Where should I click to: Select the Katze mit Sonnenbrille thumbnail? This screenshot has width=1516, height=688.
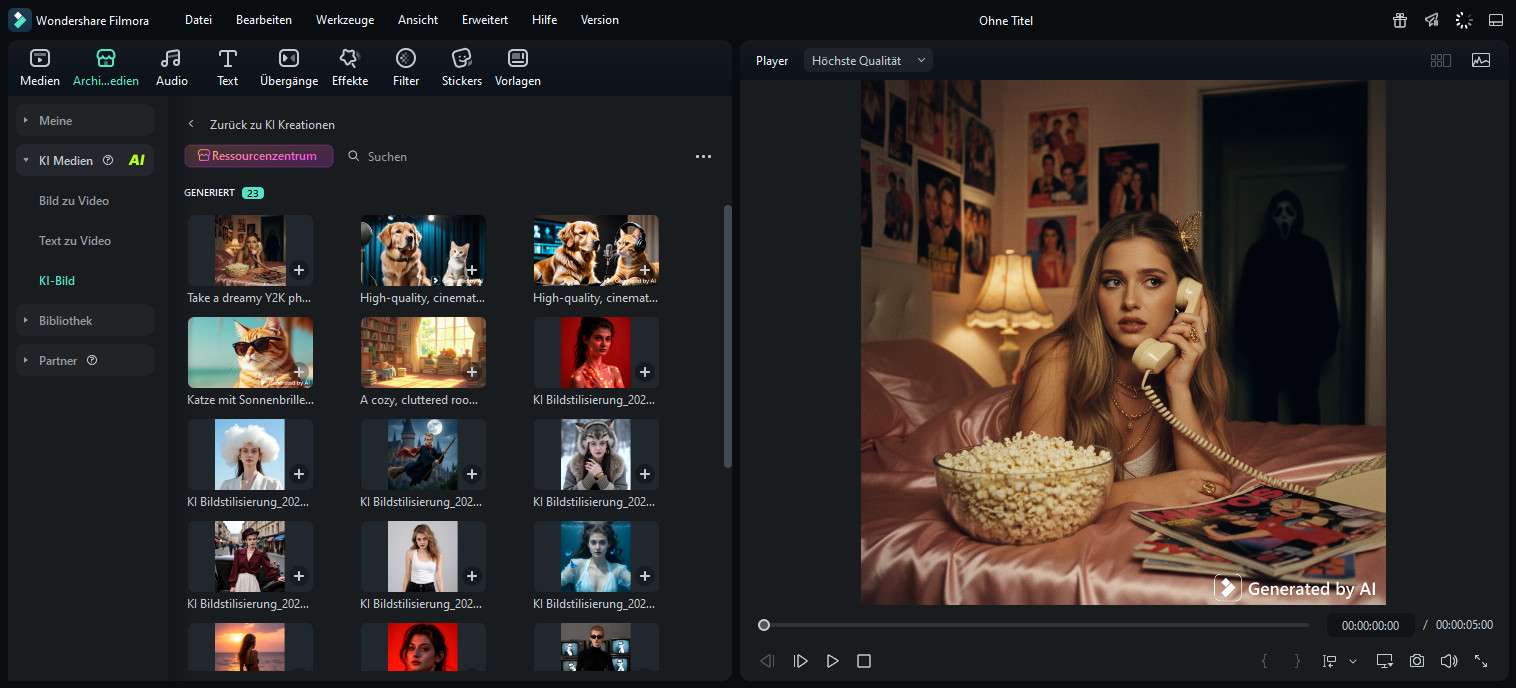click(x=250, y=352)
